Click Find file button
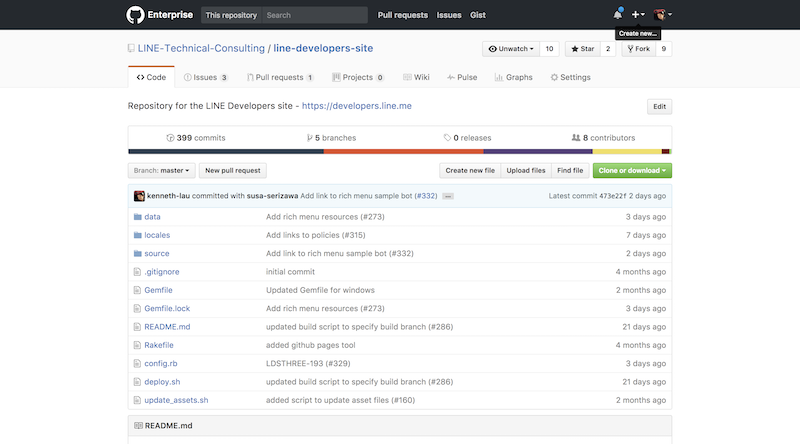 point(570,170)
